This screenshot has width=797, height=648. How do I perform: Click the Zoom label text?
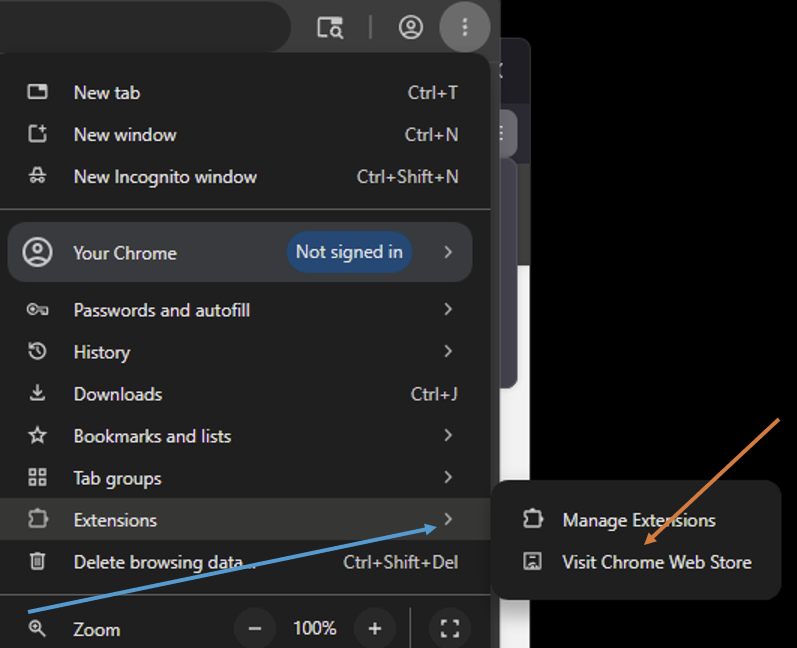tap(97, 630)
